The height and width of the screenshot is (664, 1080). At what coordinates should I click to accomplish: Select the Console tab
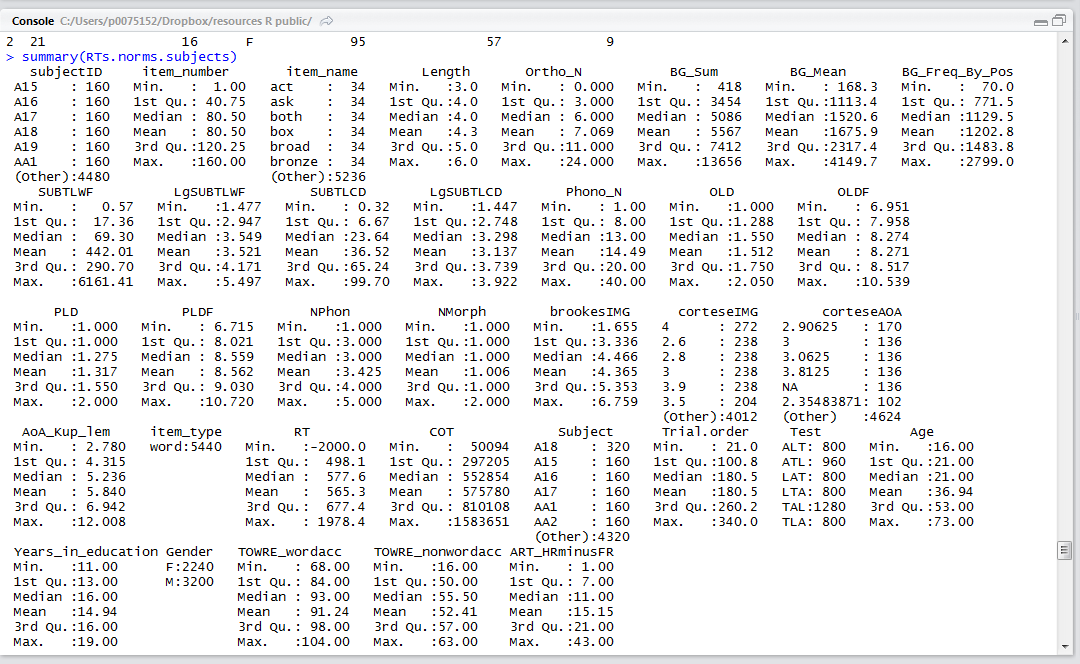point(32,21)
